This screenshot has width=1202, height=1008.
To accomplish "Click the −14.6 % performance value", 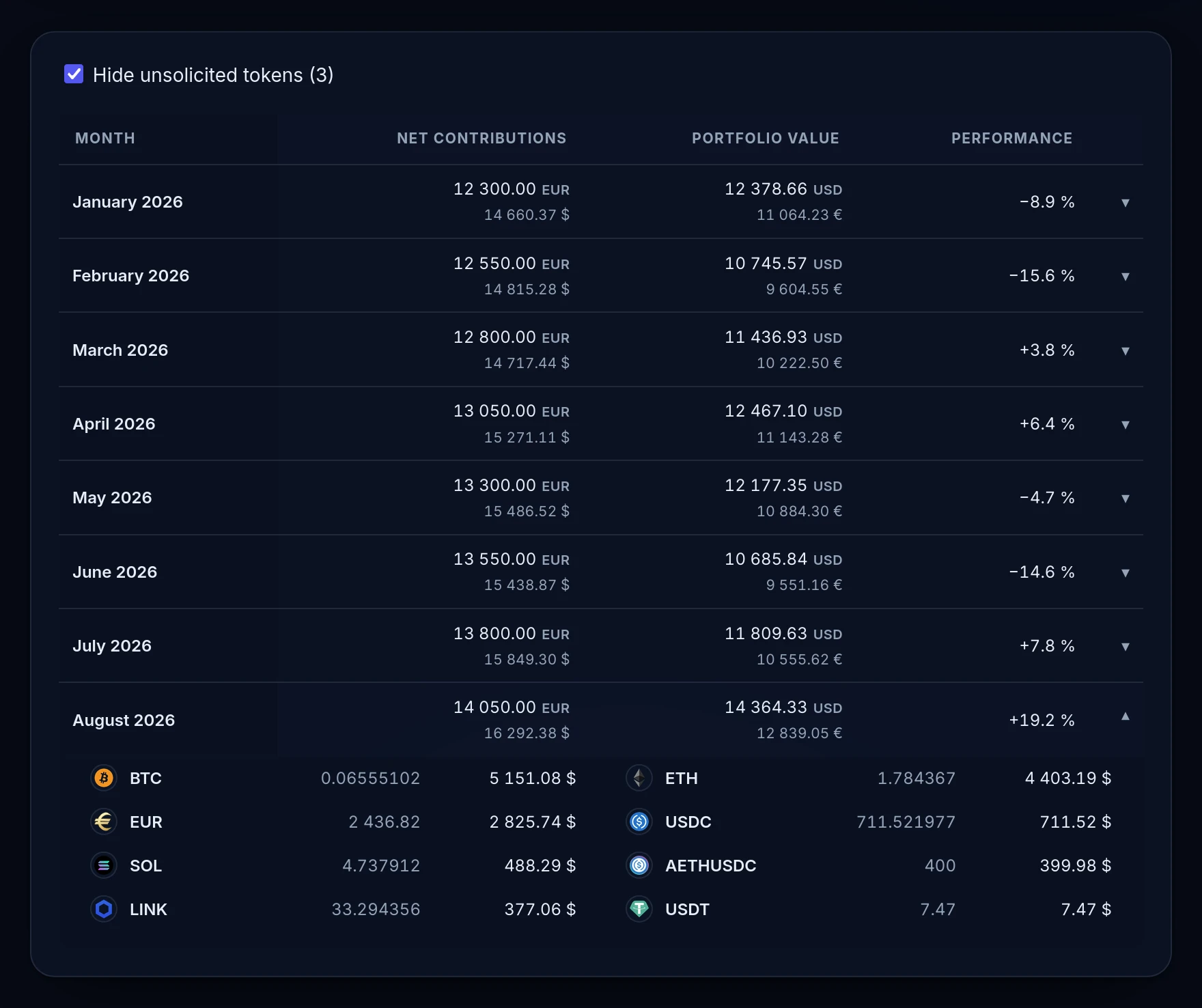I will [x=1042, y=572].
